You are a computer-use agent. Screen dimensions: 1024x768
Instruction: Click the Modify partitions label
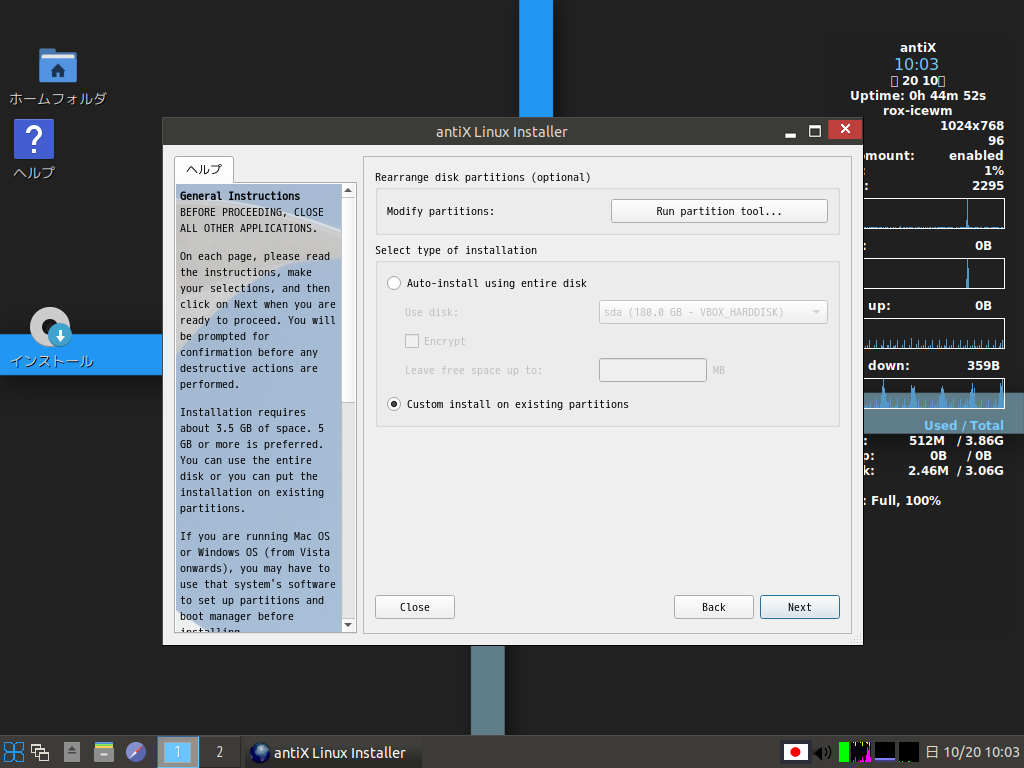(440, 212)
